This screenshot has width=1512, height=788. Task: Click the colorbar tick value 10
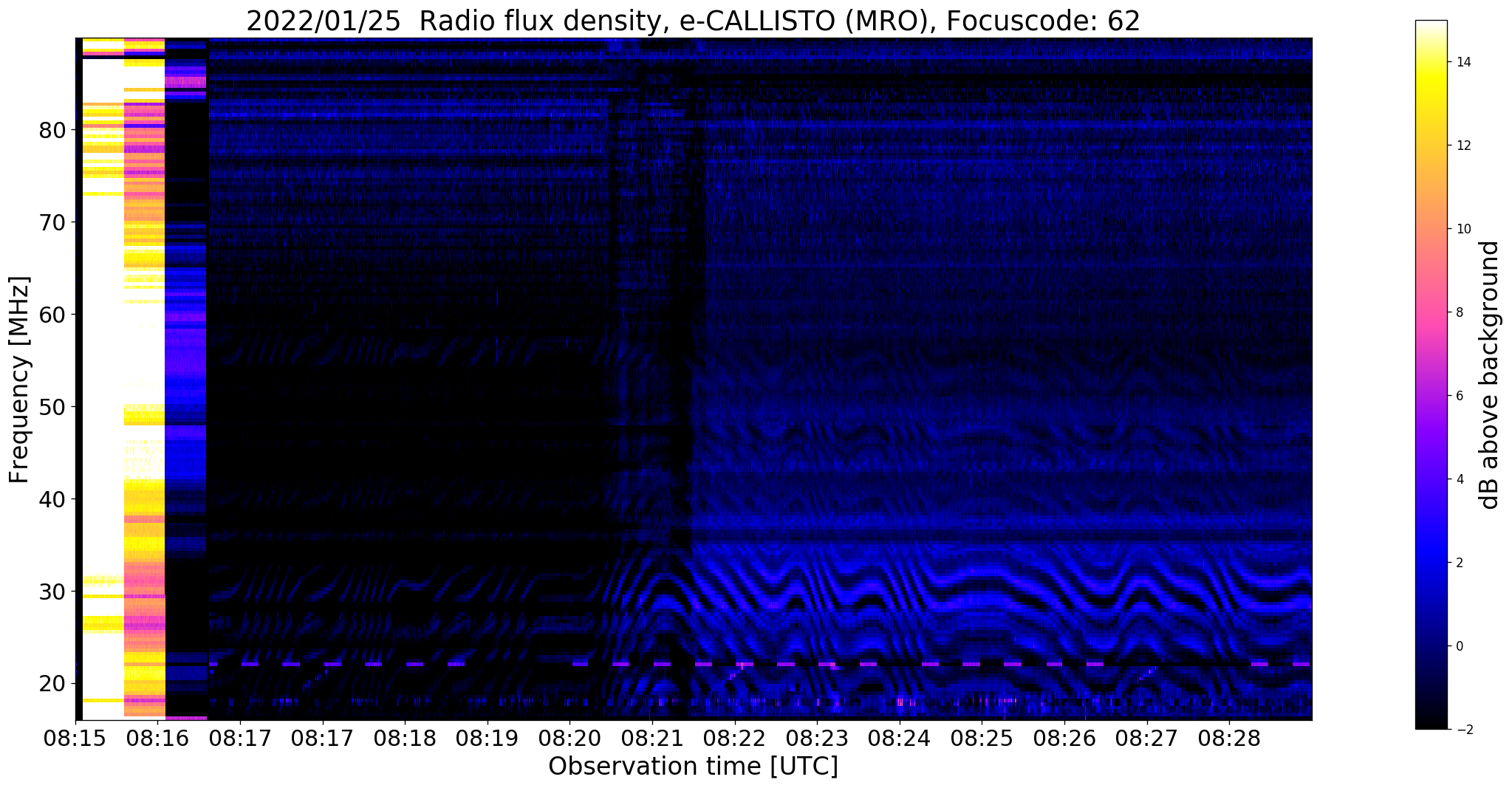point(1463,230)
